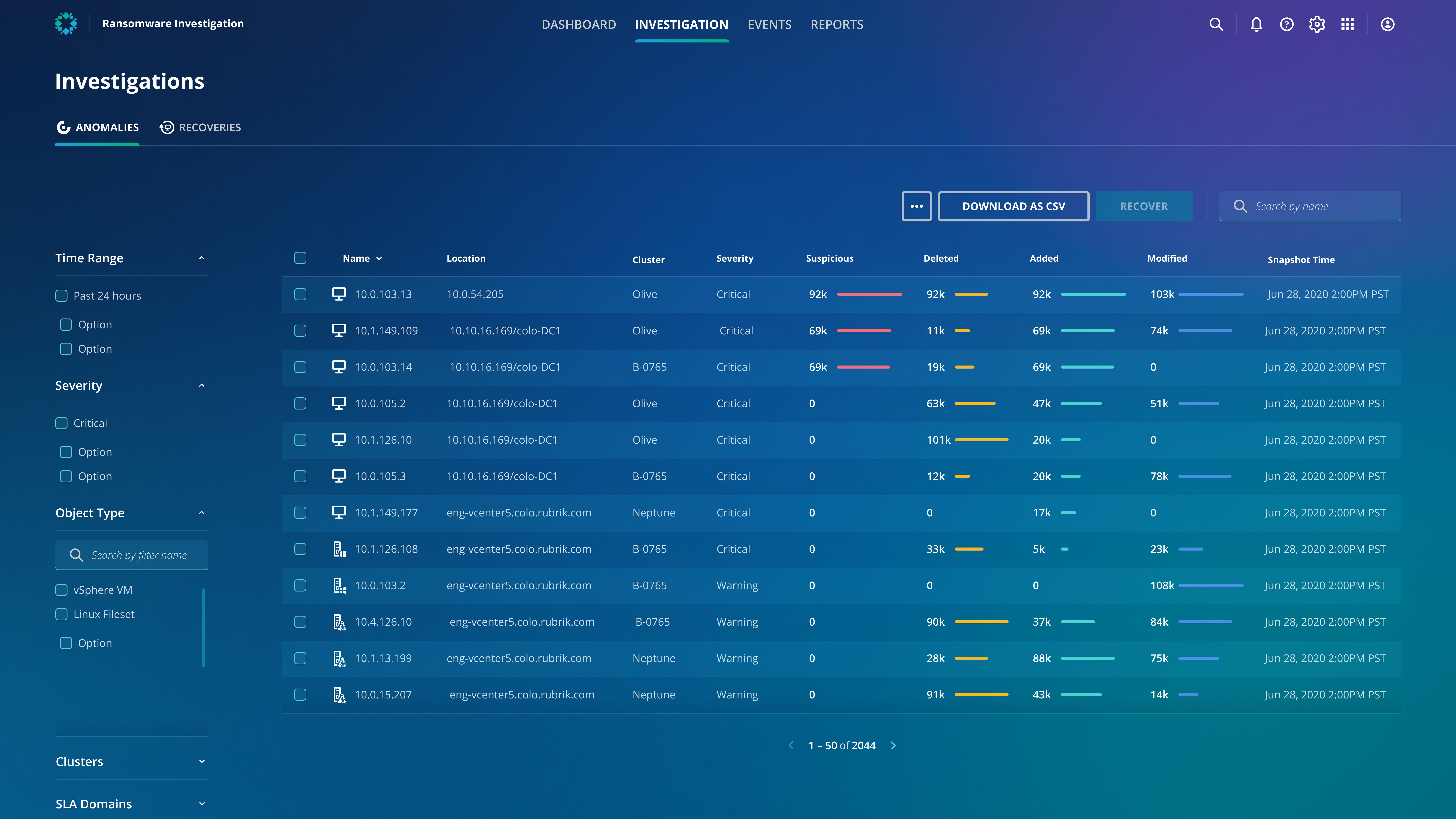Check the row for 10.1.149.109
This screenshot has height=819, width=1456.
click(300, 331)
